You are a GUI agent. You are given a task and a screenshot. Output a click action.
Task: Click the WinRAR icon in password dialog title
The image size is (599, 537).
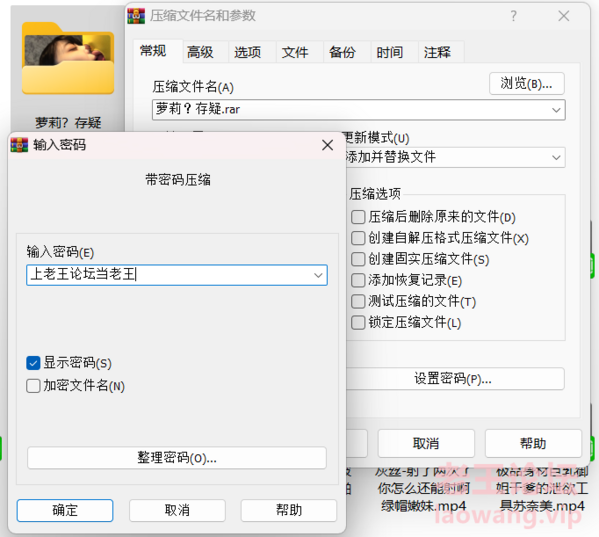(x=19, y=145)
